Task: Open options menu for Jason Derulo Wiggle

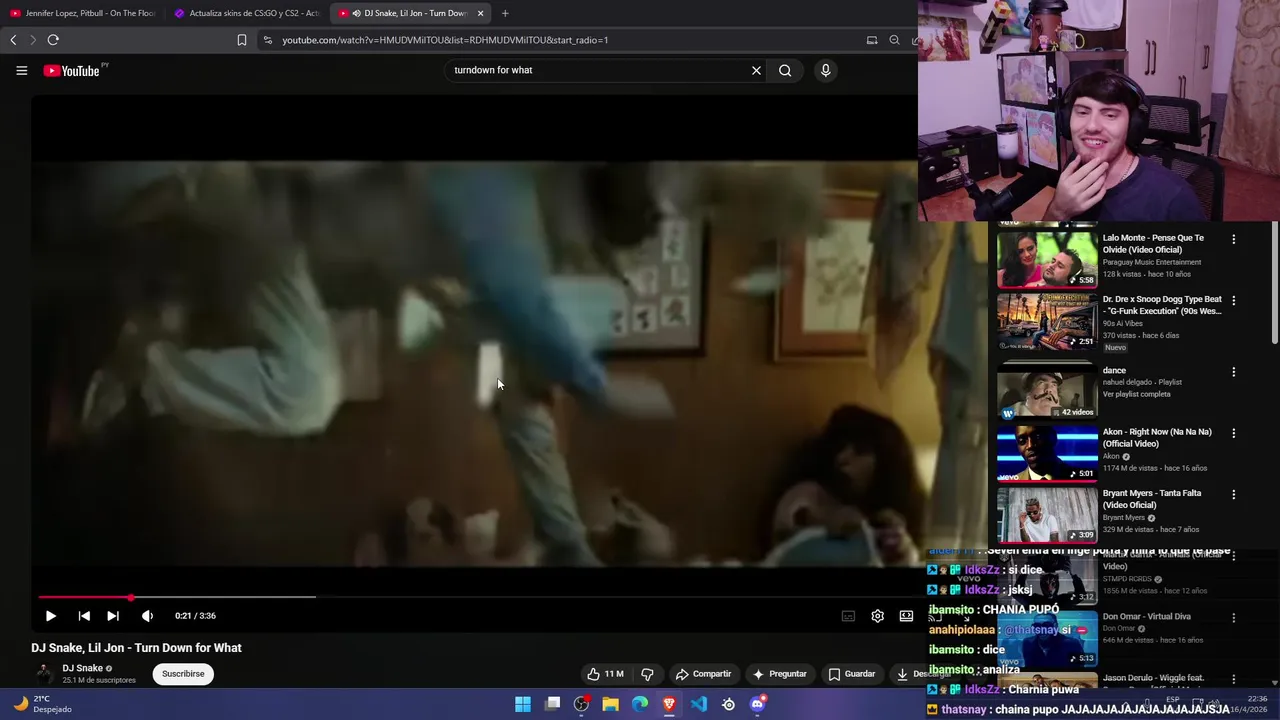Action: click(1233, 679)
